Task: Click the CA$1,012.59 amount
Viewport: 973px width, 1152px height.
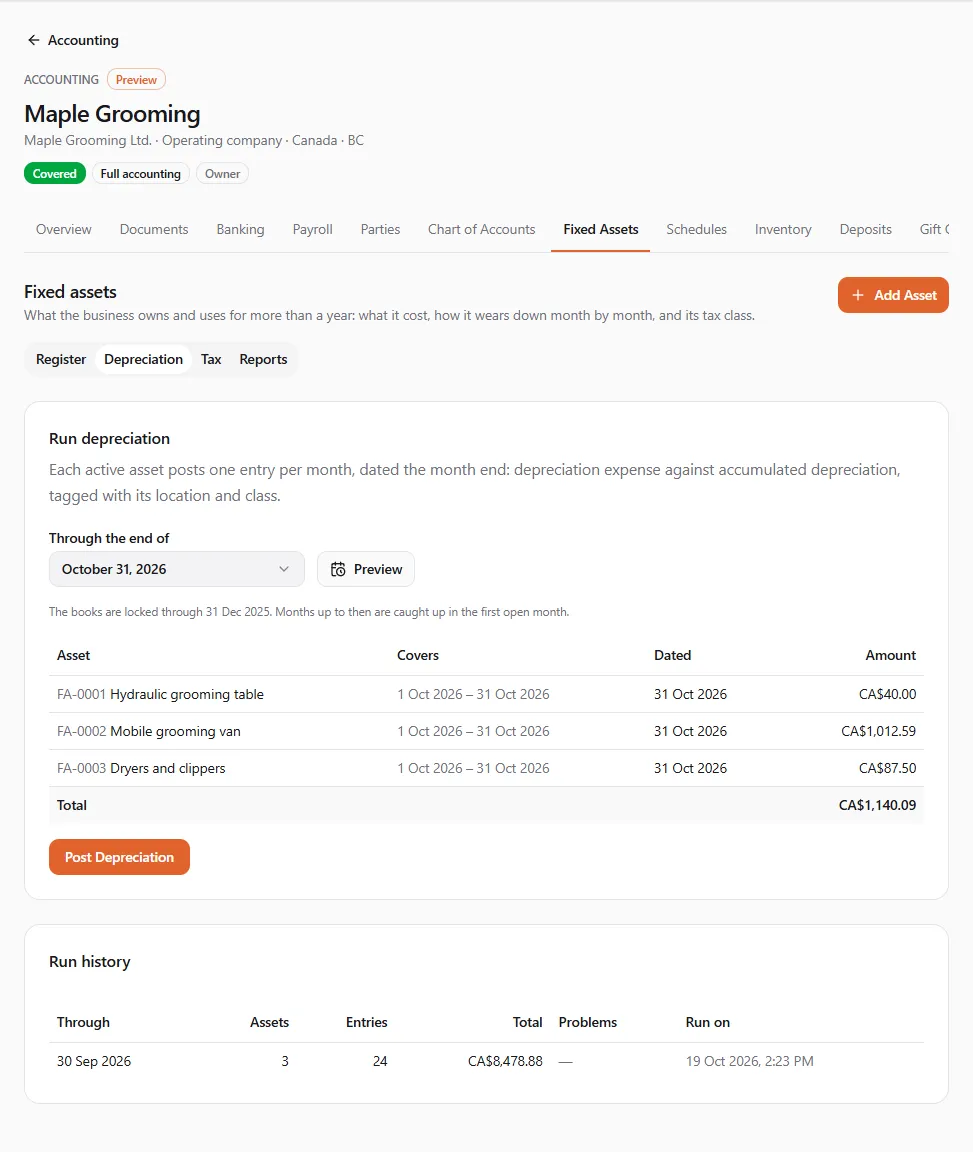Action: (878, 731)
